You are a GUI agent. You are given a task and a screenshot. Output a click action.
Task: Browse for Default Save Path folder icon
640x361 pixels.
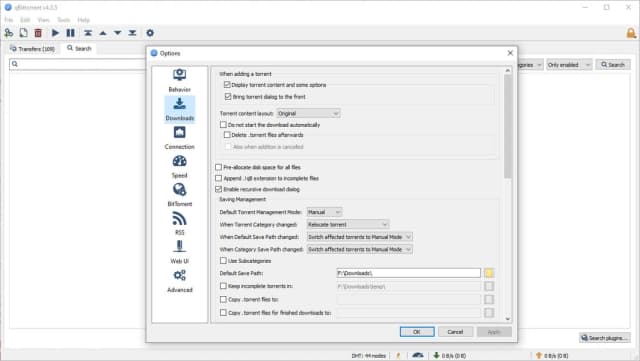489,273
